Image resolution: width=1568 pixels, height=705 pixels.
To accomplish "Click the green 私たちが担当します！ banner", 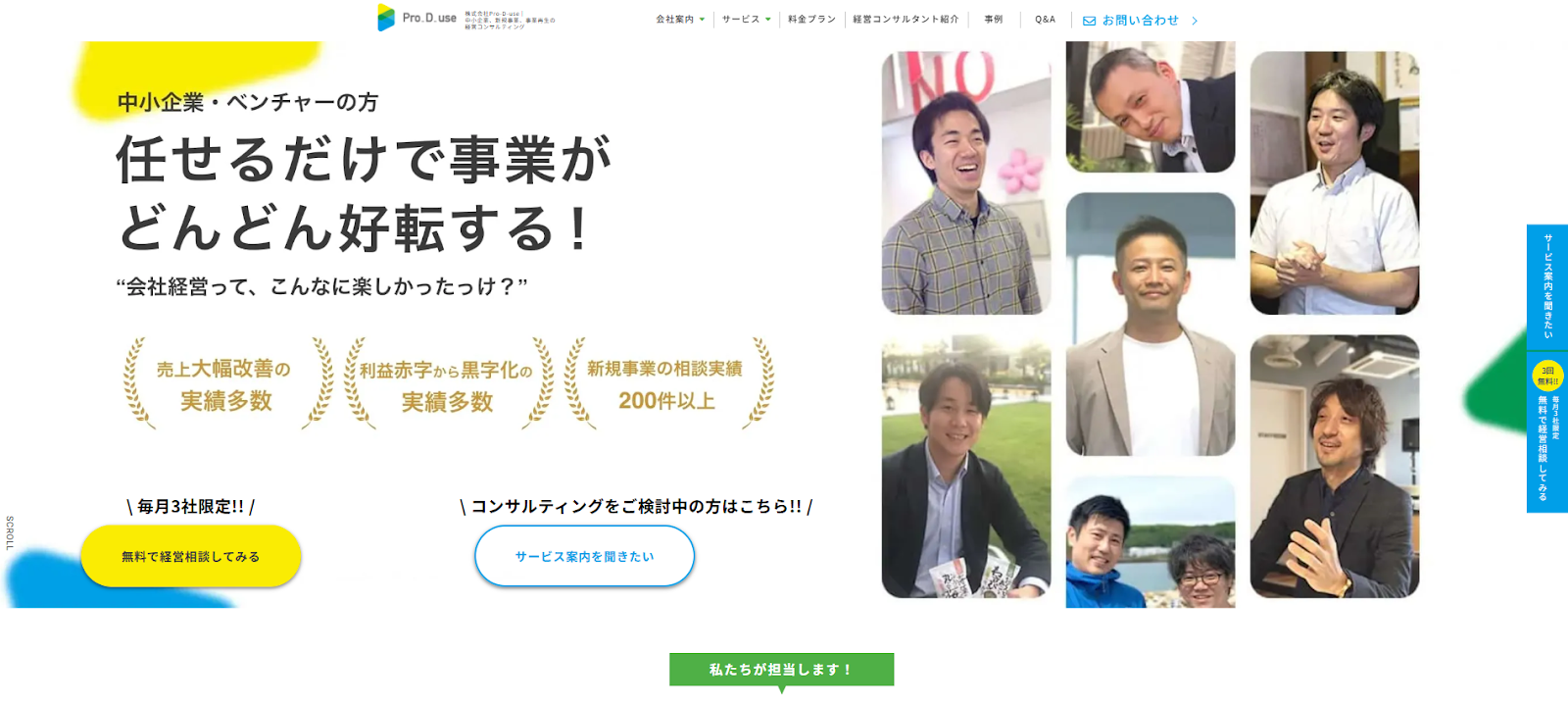I will point(781,670).
